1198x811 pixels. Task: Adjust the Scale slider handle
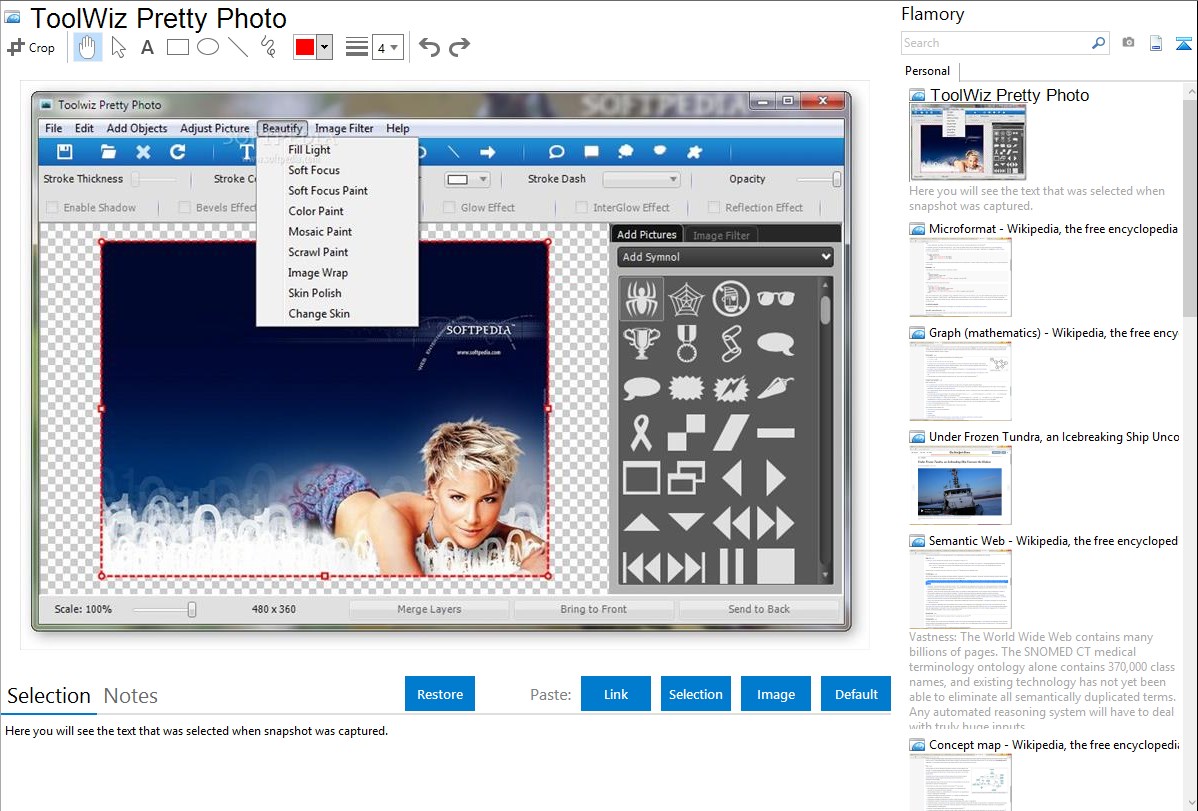tap(192, 609)
